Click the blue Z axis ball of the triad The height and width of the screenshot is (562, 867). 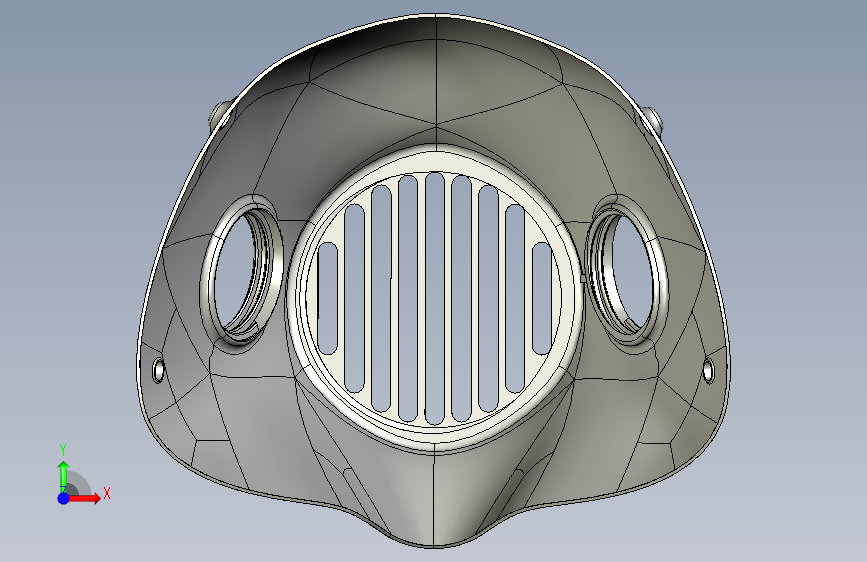[64, 498]
